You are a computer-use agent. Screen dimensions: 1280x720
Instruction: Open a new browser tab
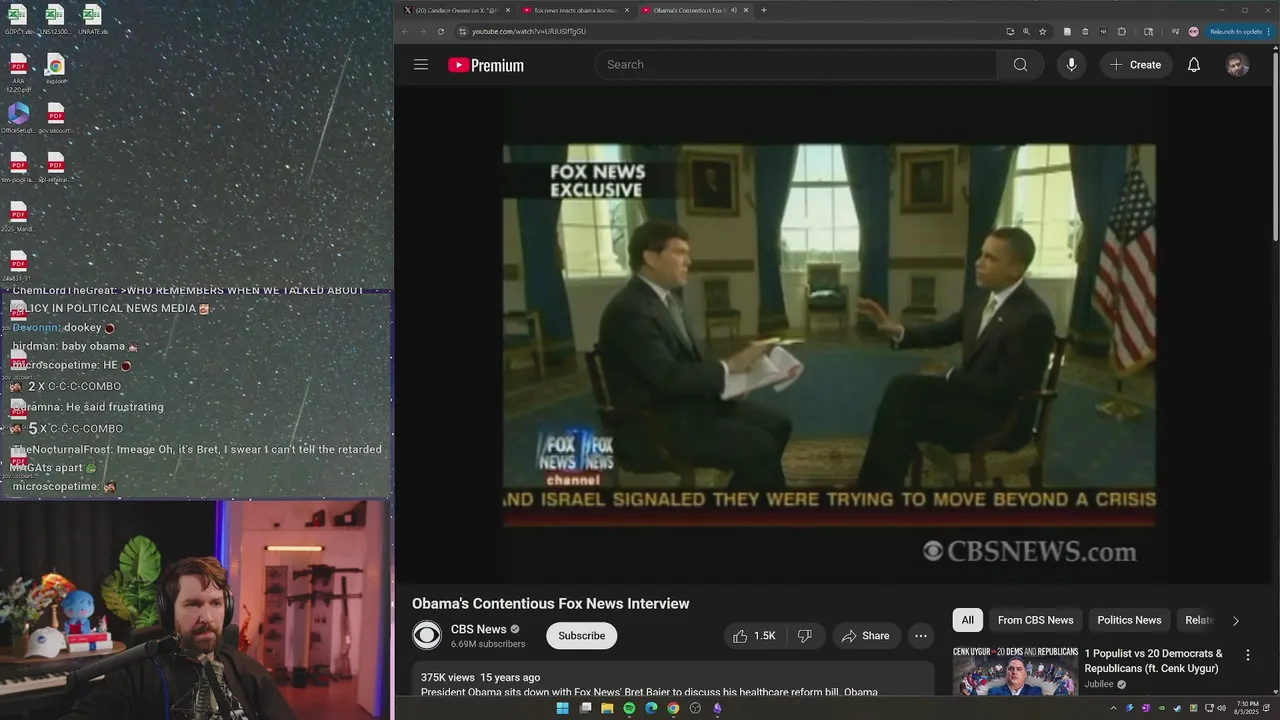(x=764, y=10)
